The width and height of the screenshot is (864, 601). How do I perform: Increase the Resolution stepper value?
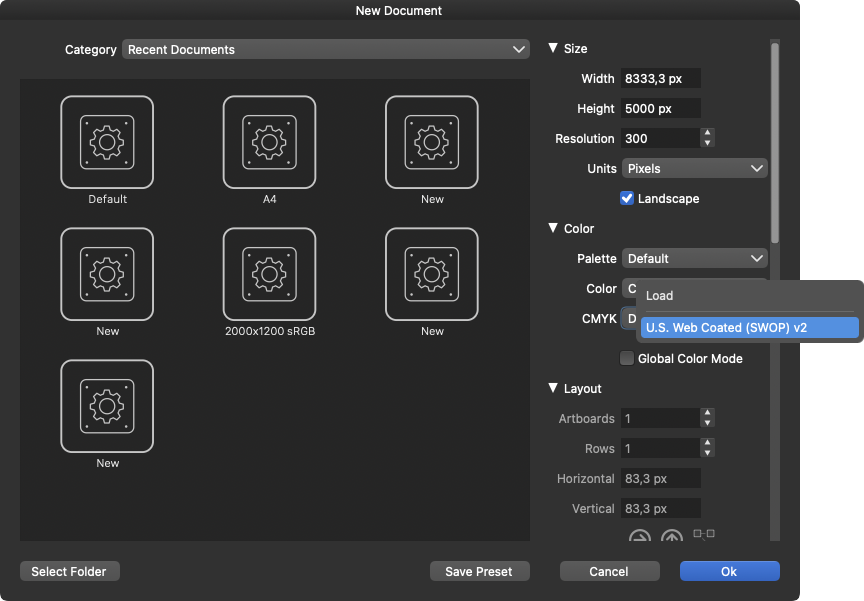point(708,133)
